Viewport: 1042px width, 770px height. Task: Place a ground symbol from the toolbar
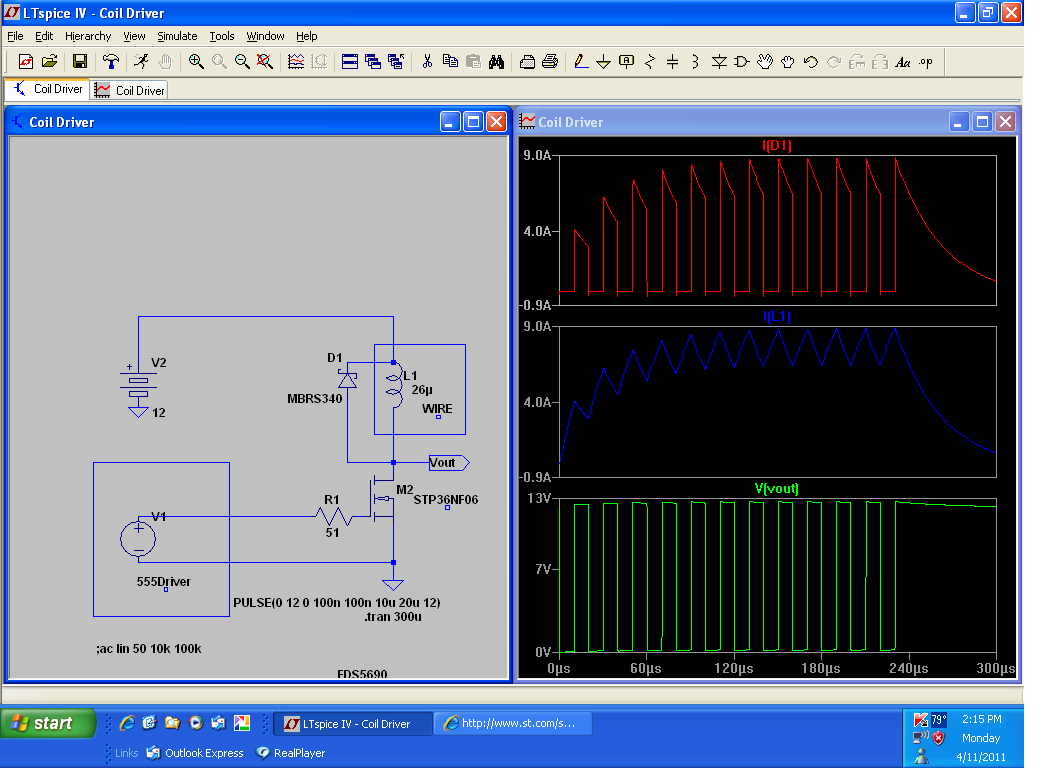coord(603,62)
